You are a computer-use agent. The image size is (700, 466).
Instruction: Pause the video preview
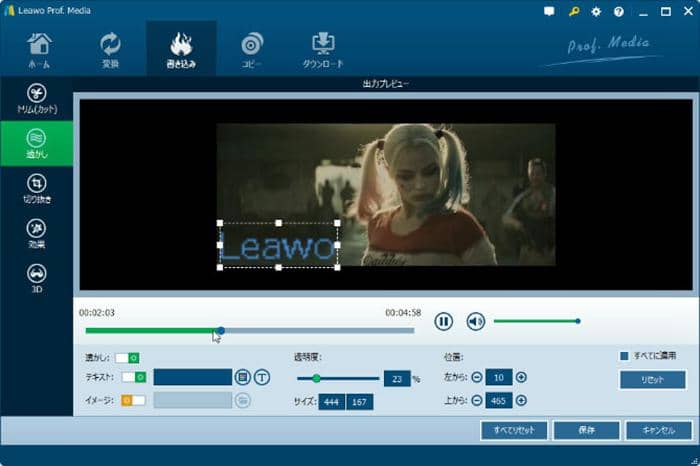tap(444, 321)
